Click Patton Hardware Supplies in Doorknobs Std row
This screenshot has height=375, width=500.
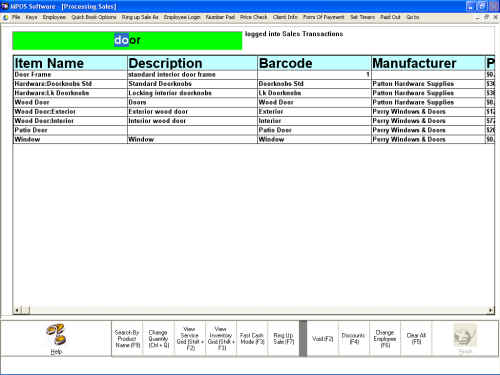tap(428, 84)
